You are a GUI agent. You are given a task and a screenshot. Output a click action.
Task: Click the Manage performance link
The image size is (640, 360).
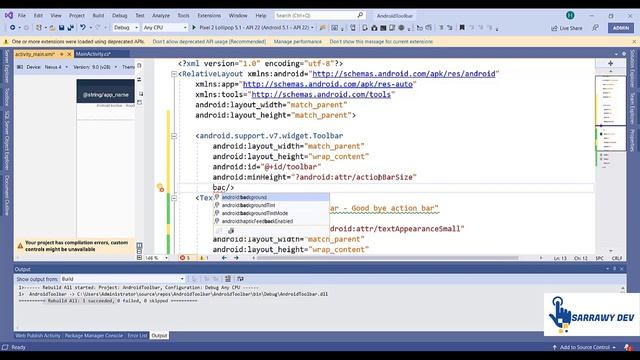(298, 42)
